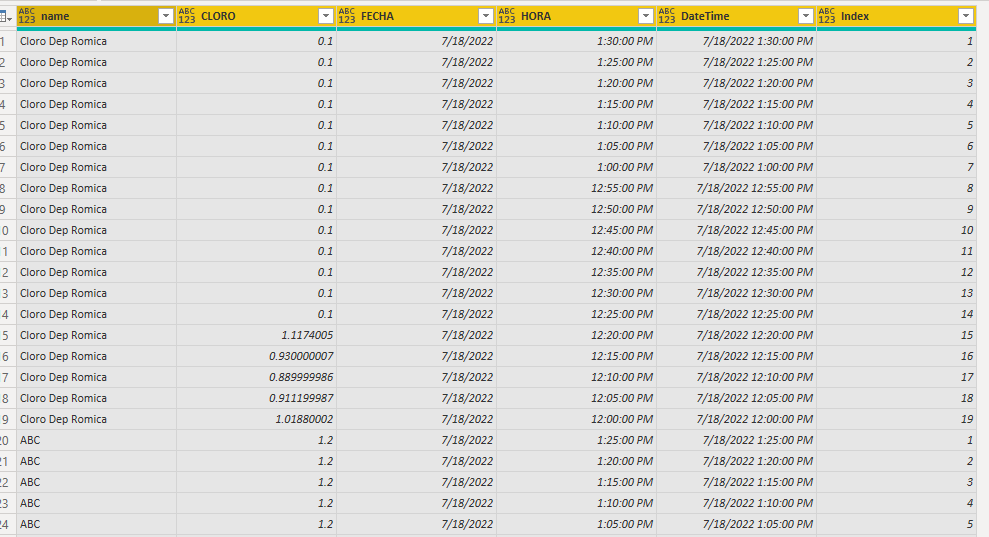Click CLORO cell with value 0.930000007

click(x=257, y=356)
